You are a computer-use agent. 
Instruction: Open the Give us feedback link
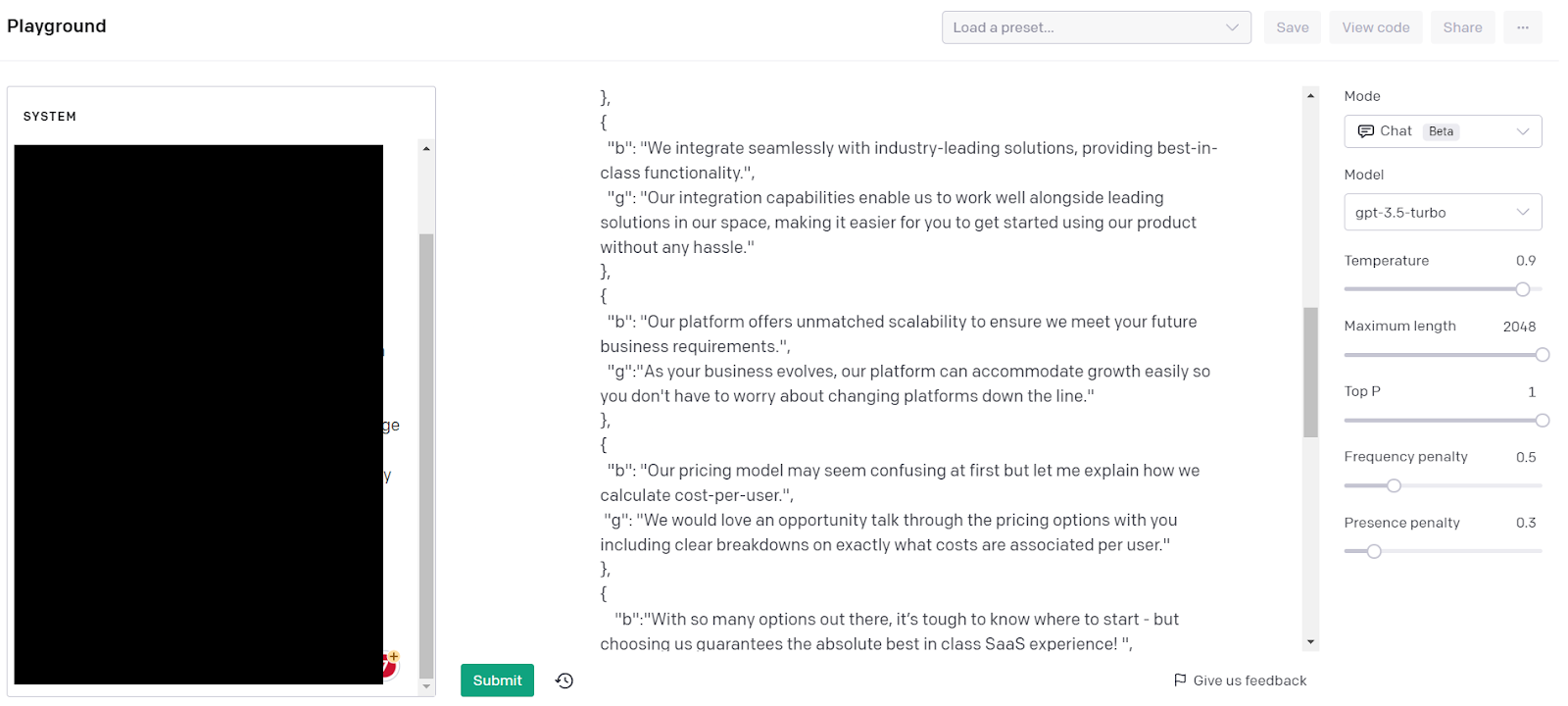1249,680
